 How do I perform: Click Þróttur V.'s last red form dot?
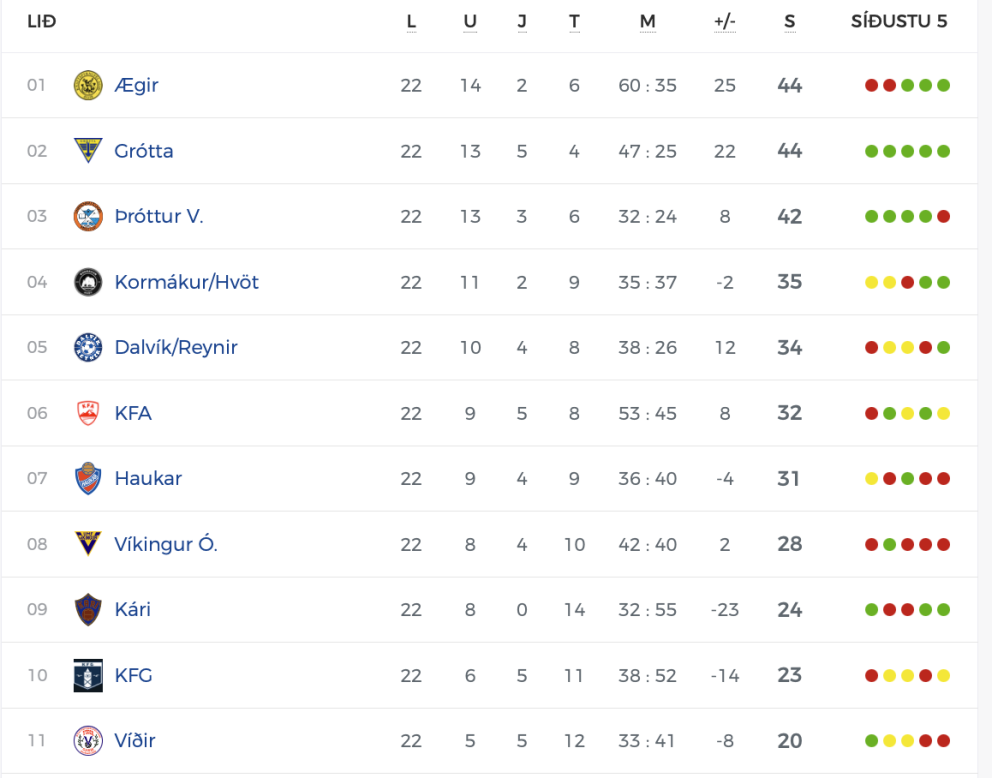point(943,216)
